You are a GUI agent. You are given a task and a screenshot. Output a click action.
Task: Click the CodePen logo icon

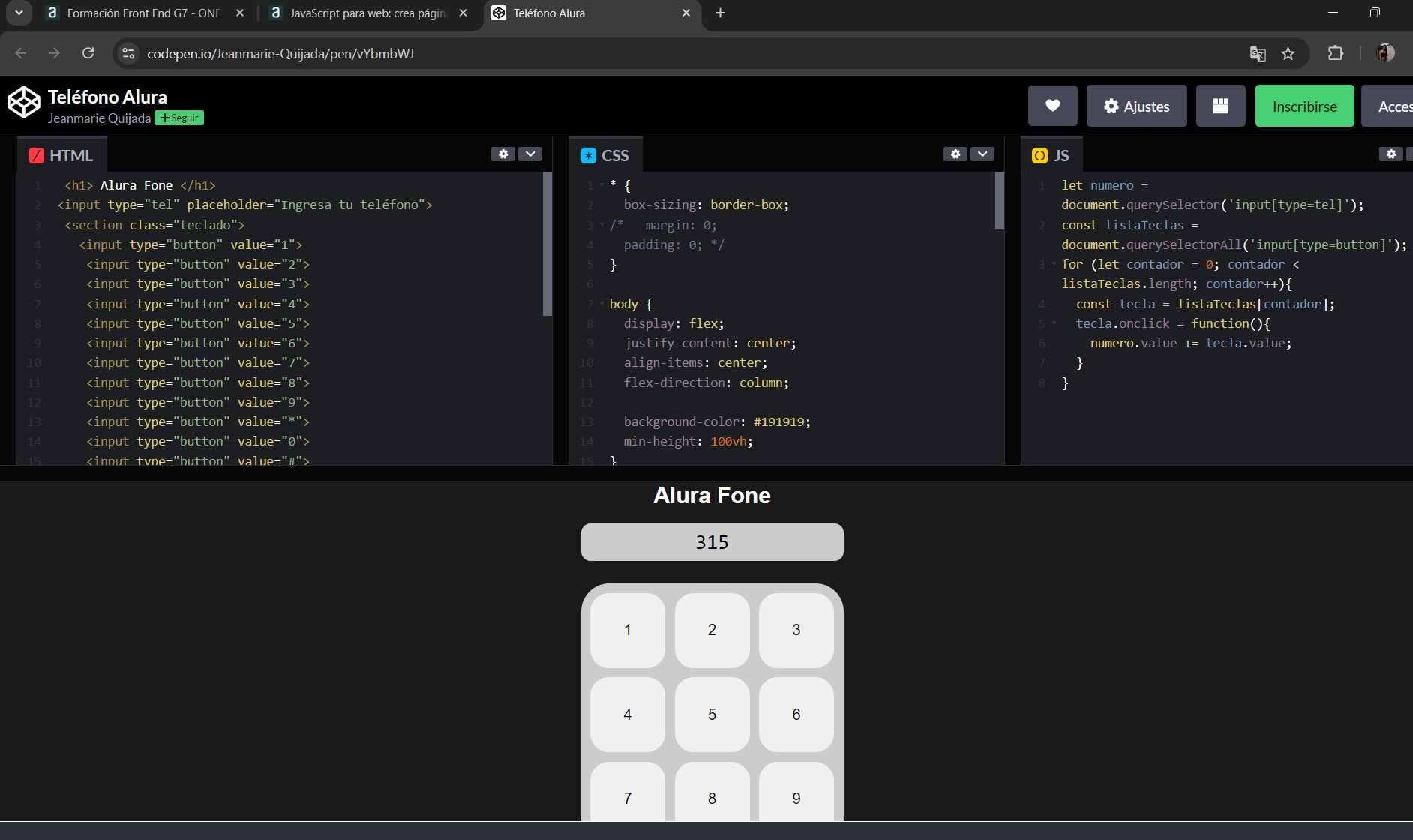(x=23, y=103)
